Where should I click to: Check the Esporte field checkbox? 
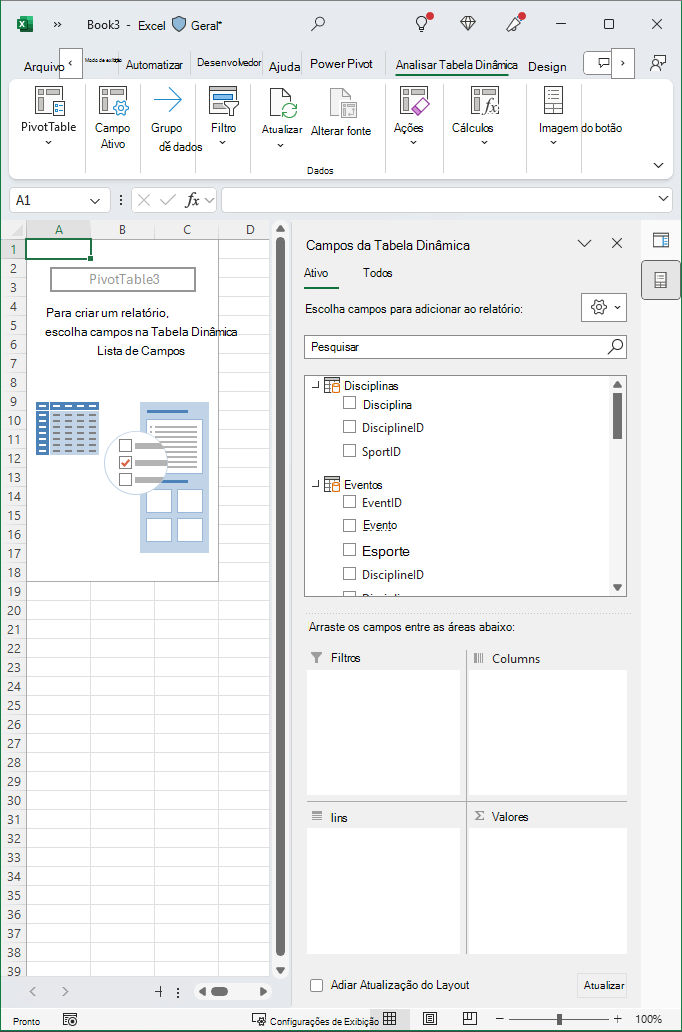350,550
